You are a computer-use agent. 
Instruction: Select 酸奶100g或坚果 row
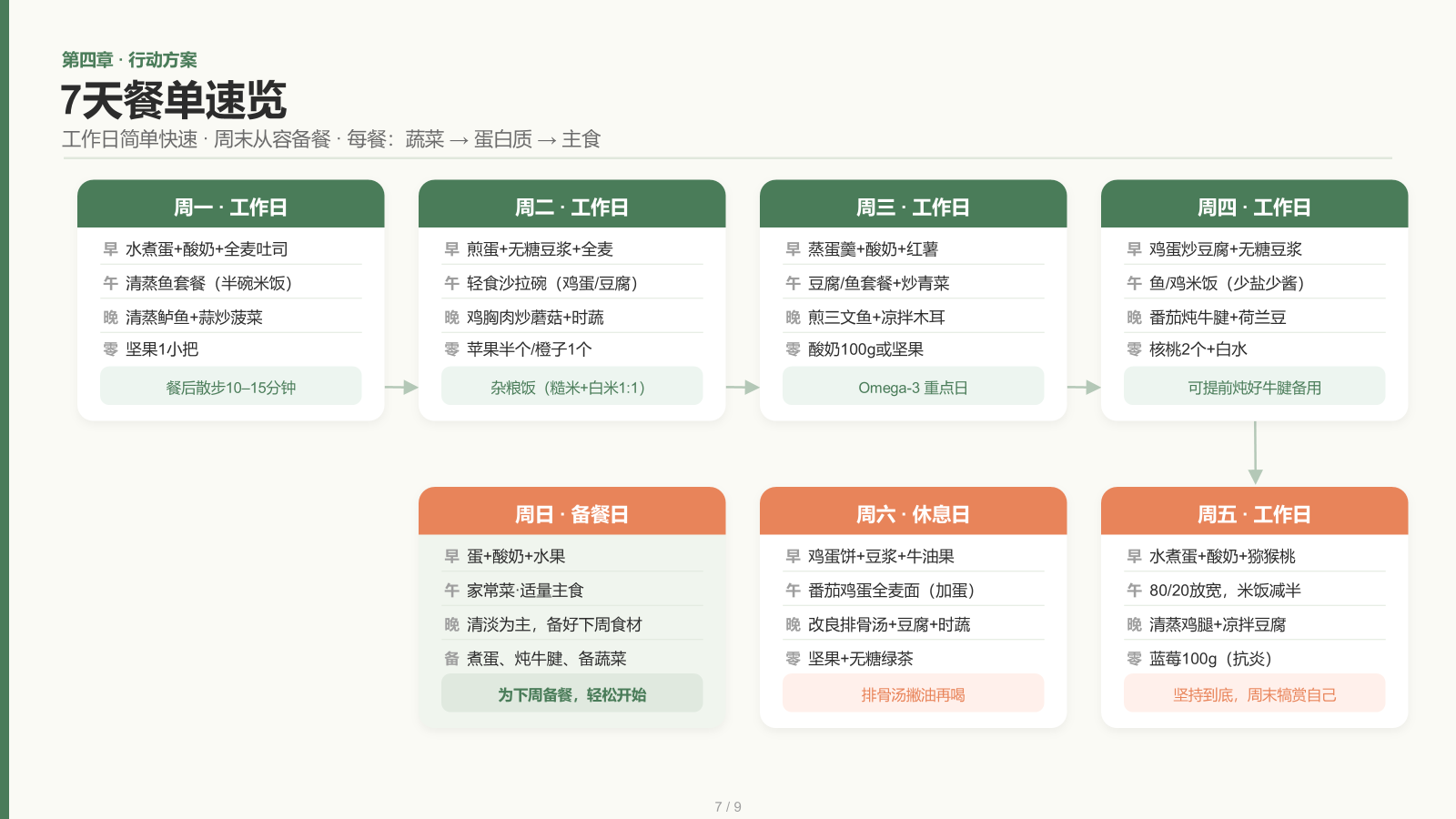(x=914, y=349)
